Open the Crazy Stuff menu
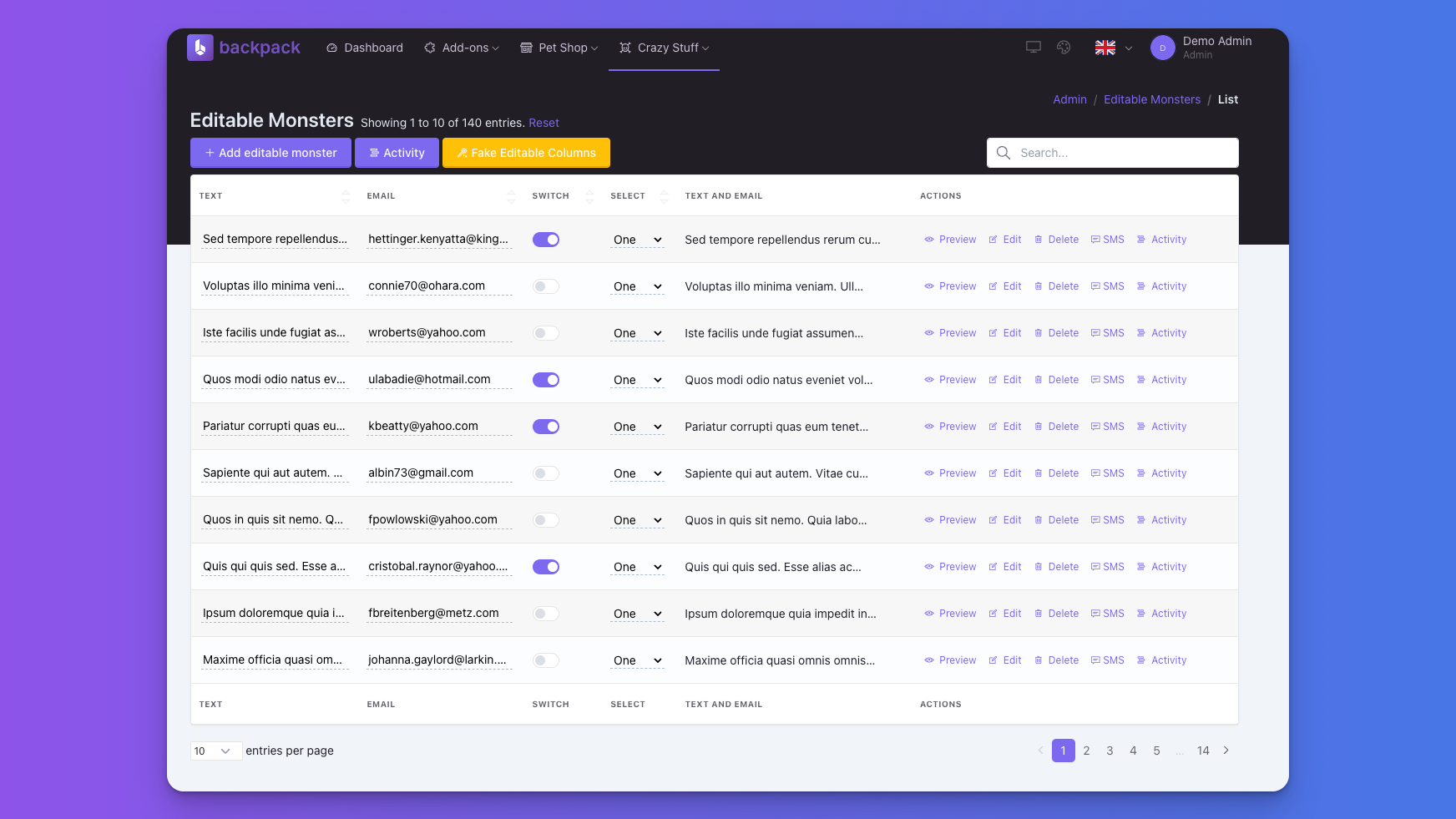The height and width of the screenshot is (819, 1456). point(664,48)
